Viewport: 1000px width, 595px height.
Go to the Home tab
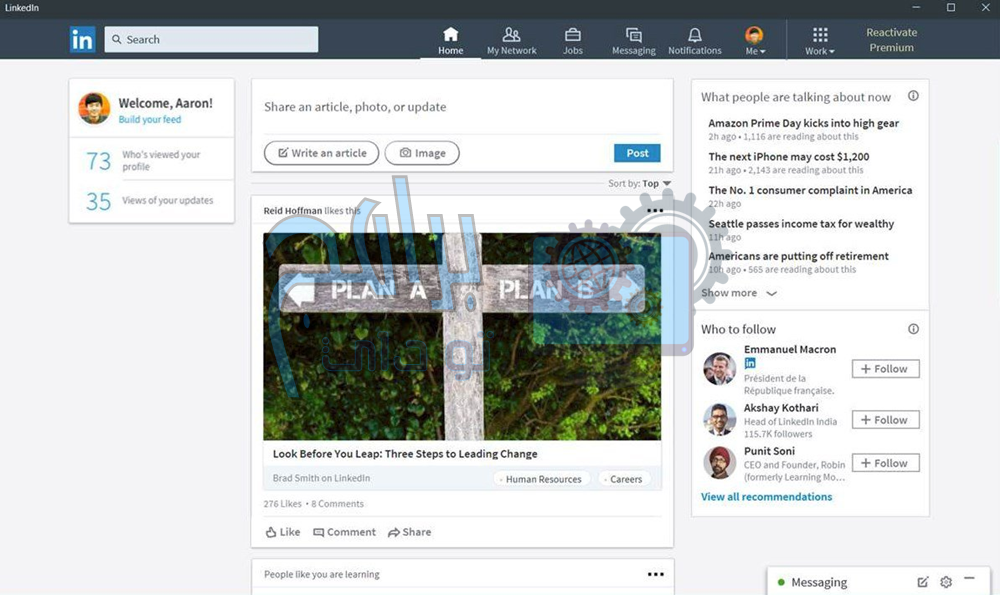pos(450,40)
